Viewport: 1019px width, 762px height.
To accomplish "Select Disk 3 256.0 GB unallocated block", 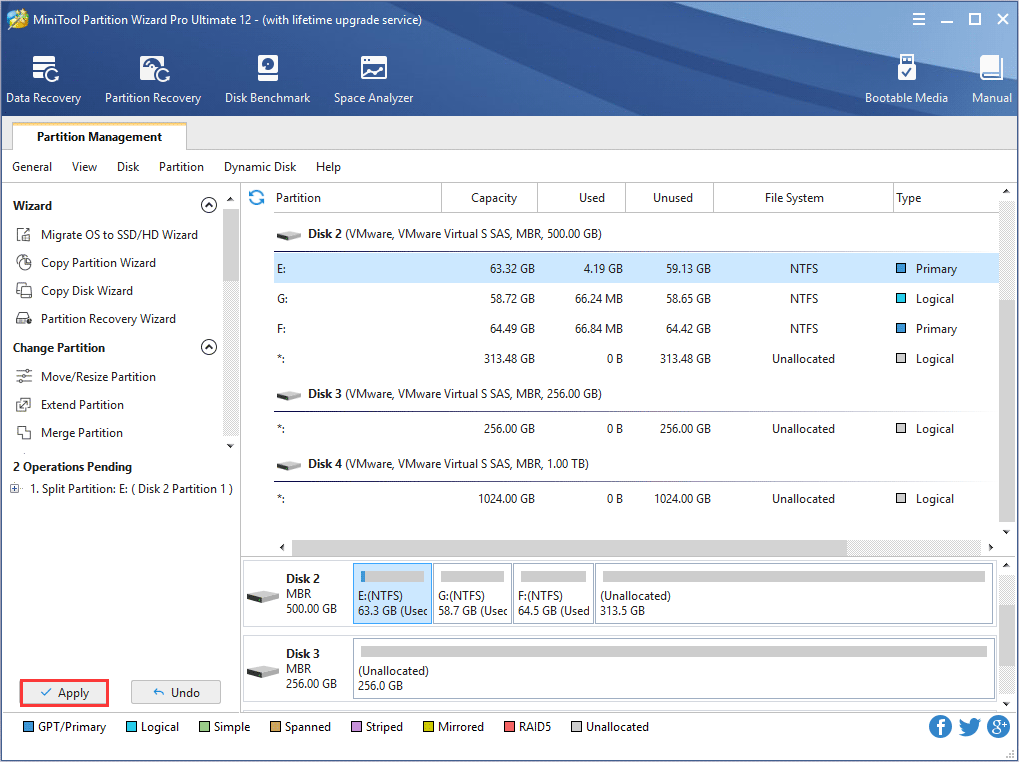I will click(x=673, y=668).
